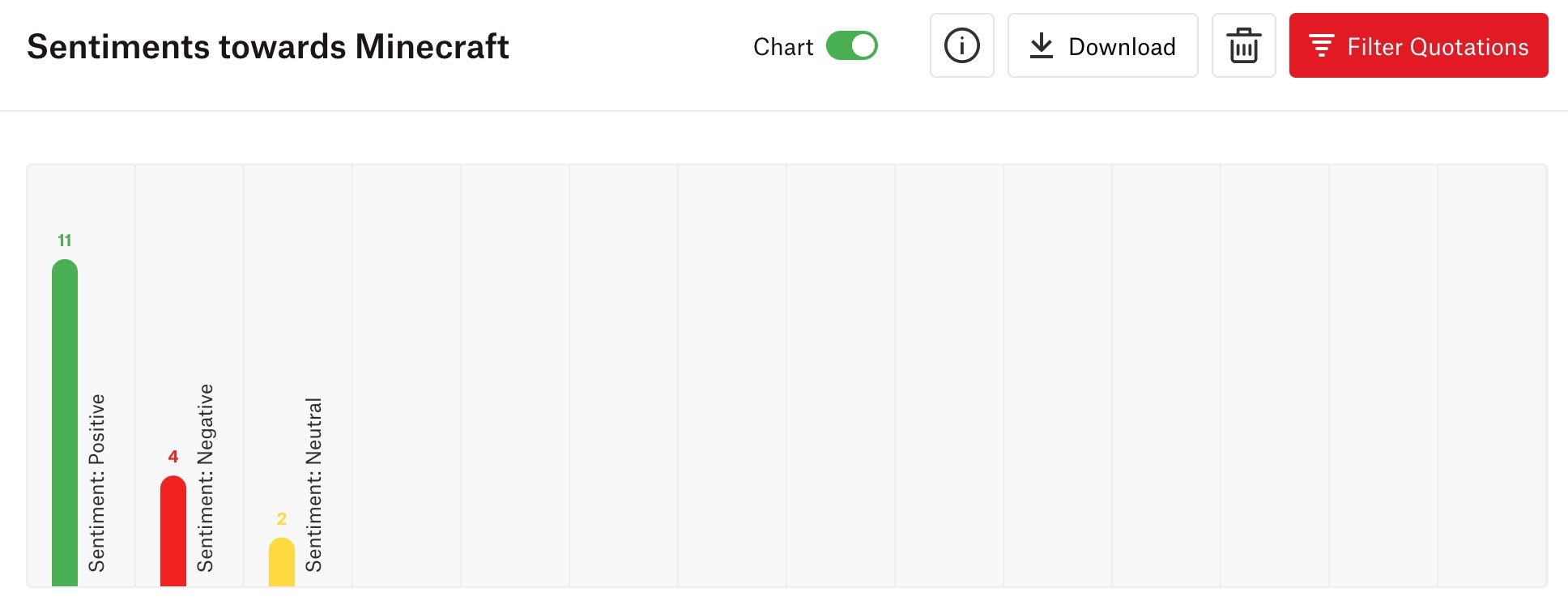Image resolution: width=1568 pixels, height=609 pixels.
Task: Click the filter funnel icon
Action: [x=1322, y=45]
